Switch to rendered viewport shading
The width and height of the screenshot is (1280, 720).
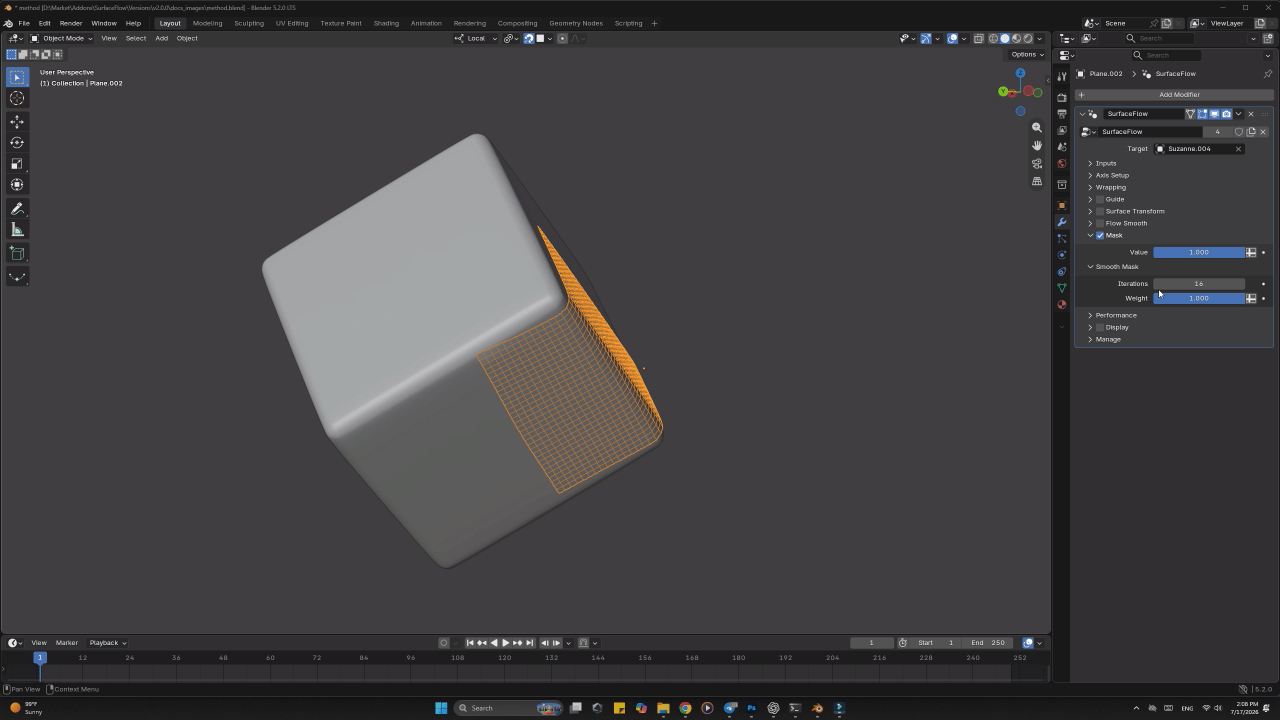(x=1028, y=38)
